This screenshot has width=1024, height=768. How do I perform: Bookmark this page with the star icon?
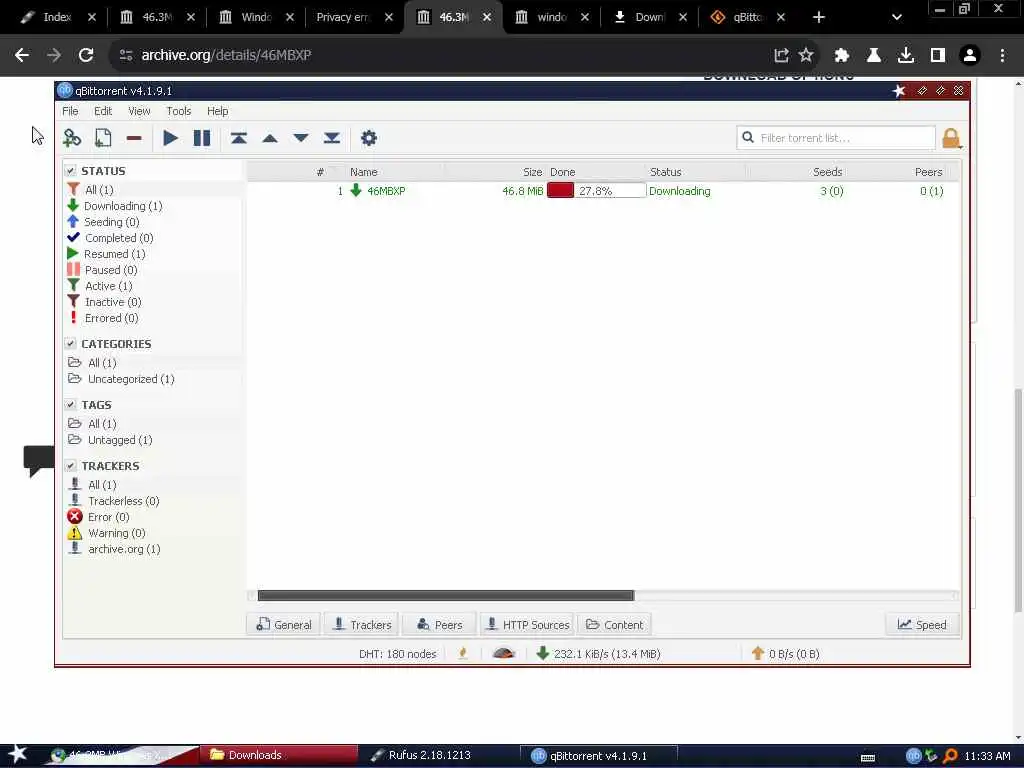coord(806,55)
